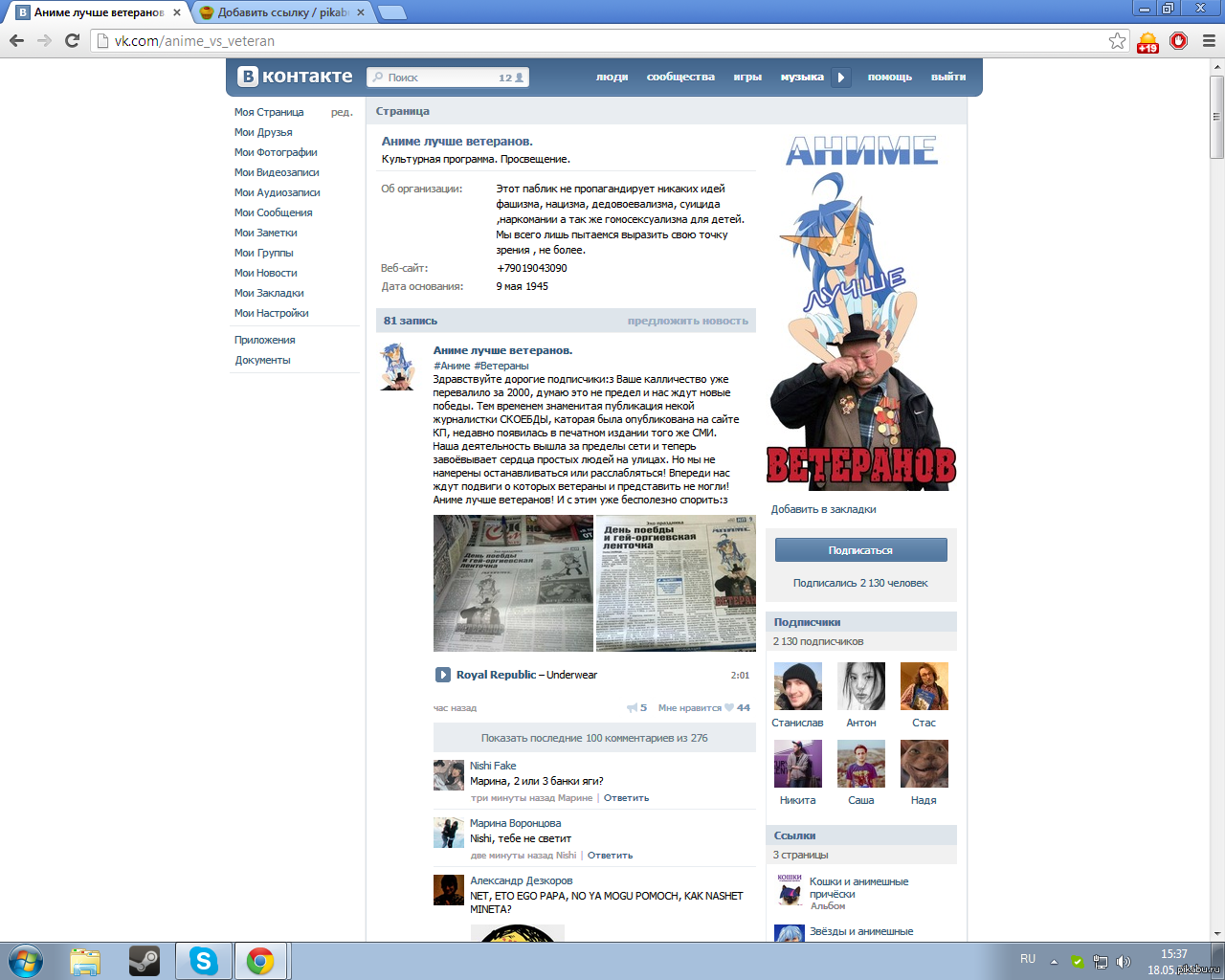Open сообщества in top menu
1225x980 pixels.
[680, 77]
